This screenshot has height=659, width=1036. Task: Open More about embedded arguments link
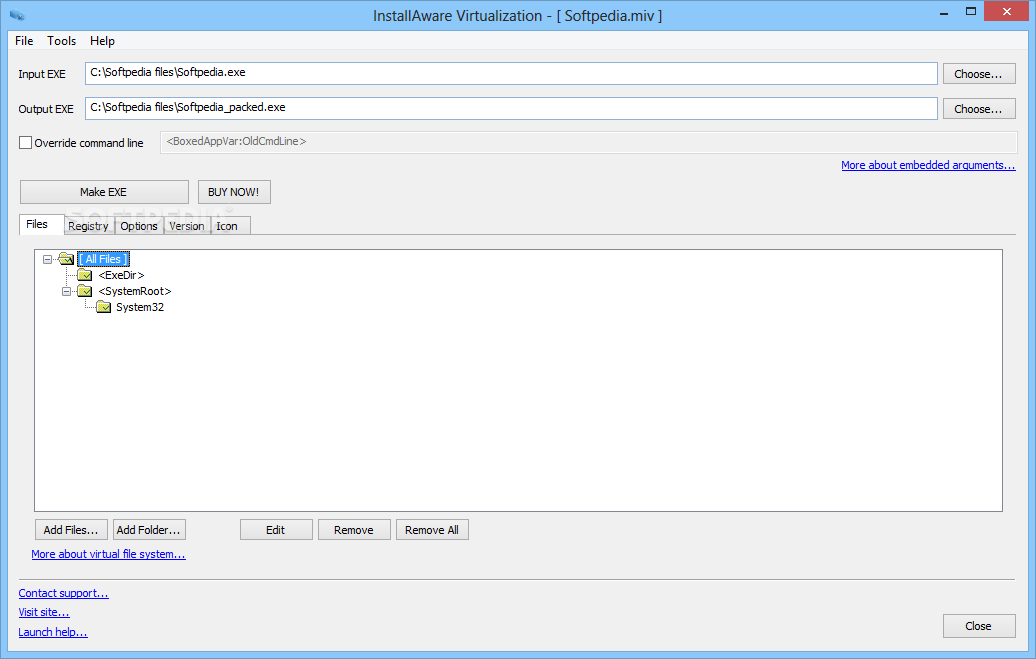pos(928,165)
